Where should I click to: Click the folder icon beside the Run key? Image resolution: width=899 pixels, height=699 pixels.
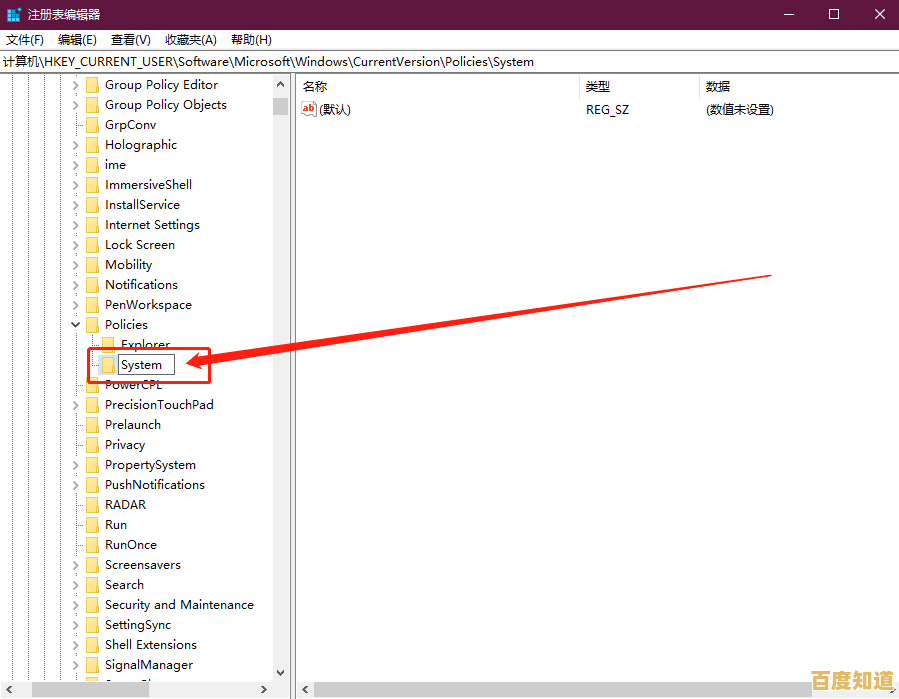[x=94, y=524]
